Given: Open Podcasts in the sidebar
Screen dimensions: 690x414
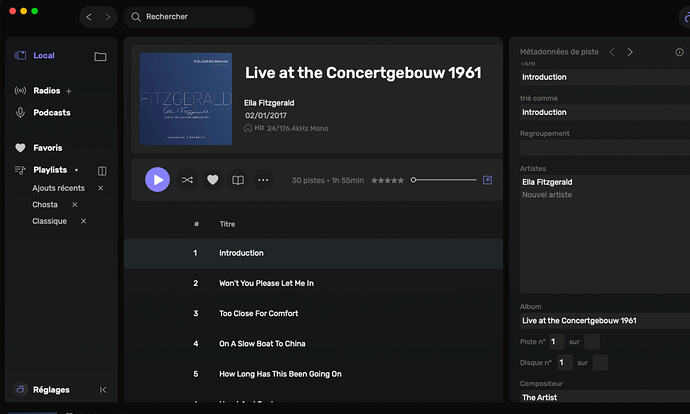Looking at the screenshot, I should tap(52, 113).
